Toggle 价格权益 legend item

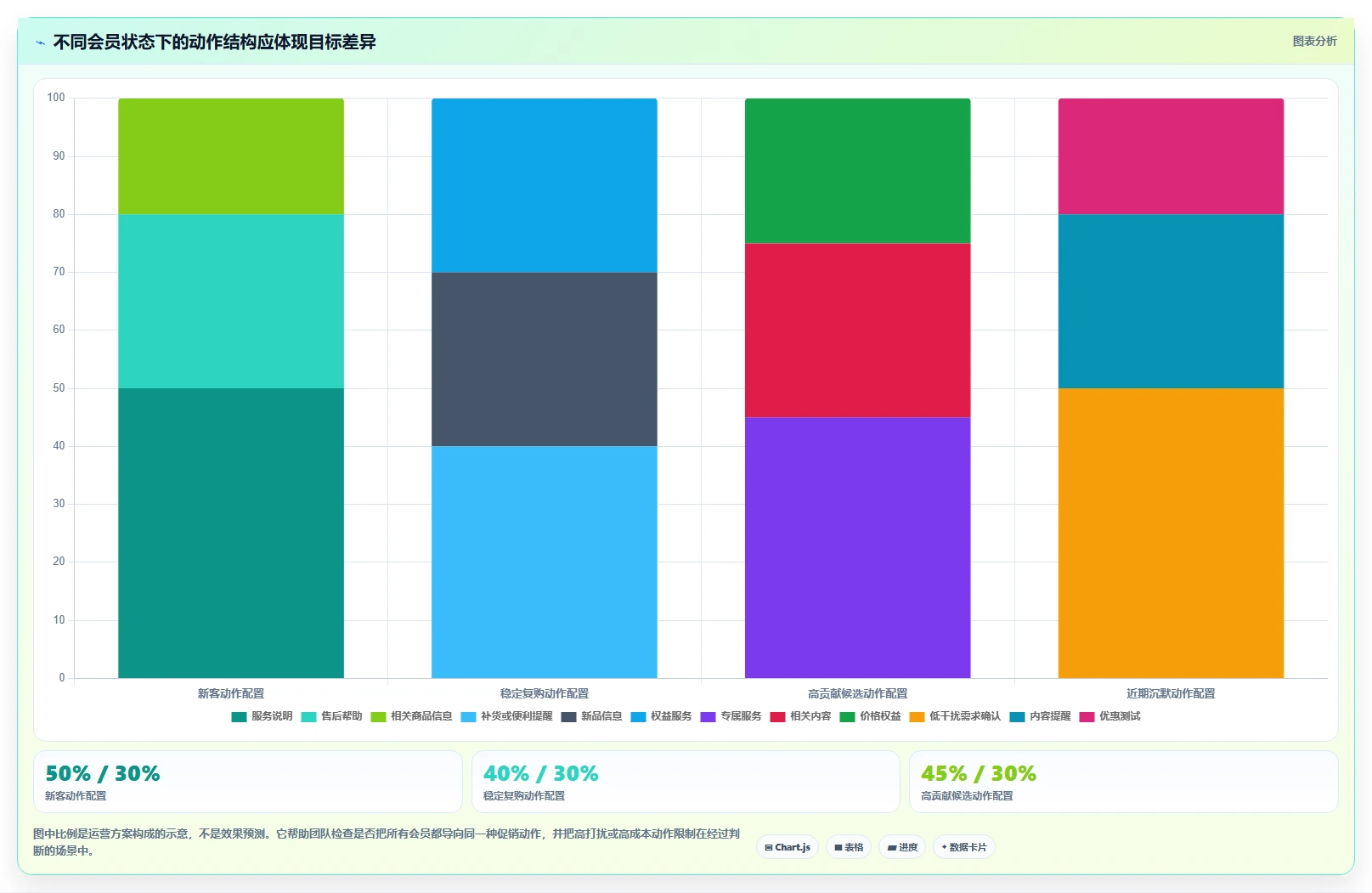pos(870,716)
